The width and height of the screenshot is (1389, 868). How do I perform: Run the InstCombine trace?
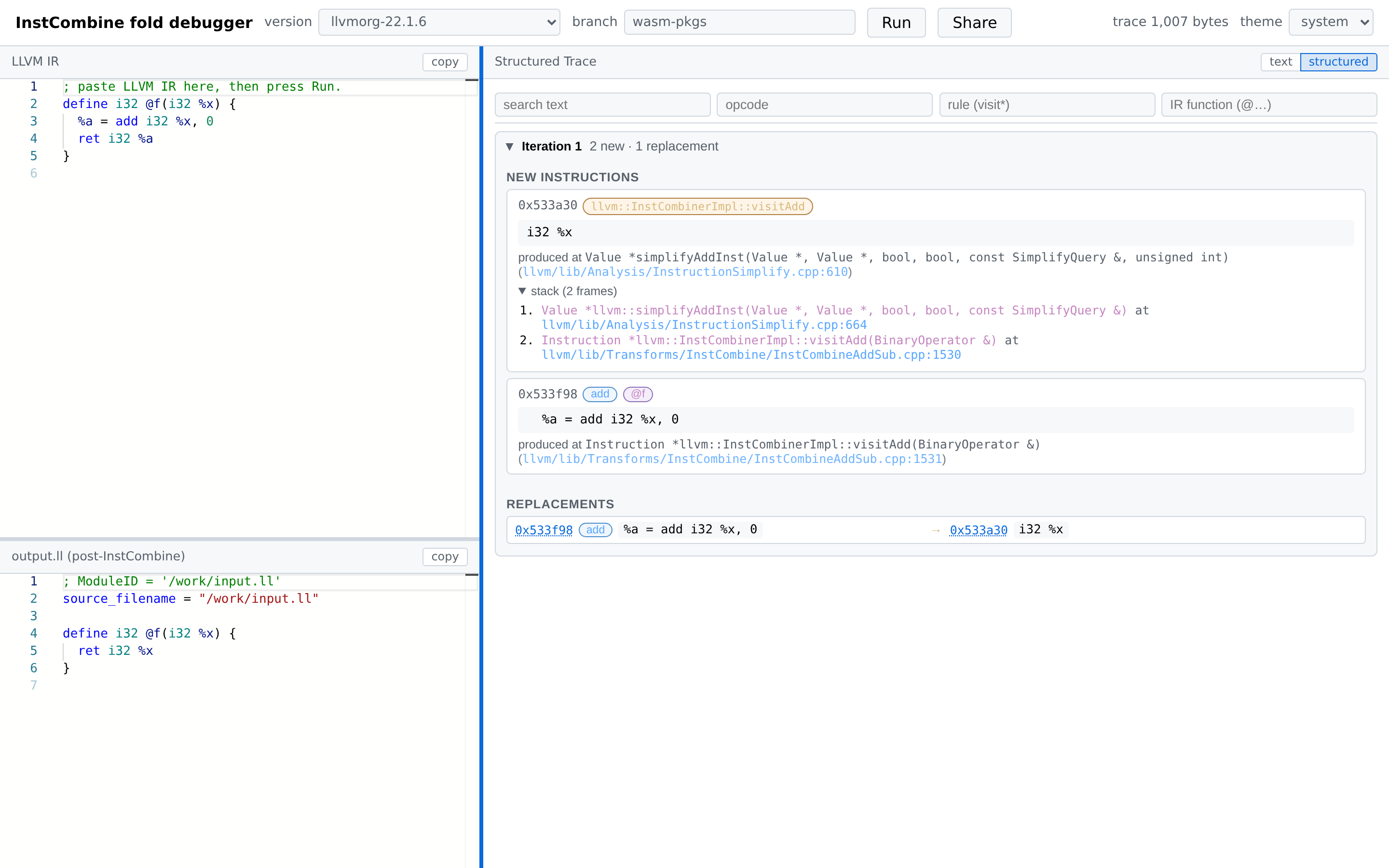tap(896, 23)
